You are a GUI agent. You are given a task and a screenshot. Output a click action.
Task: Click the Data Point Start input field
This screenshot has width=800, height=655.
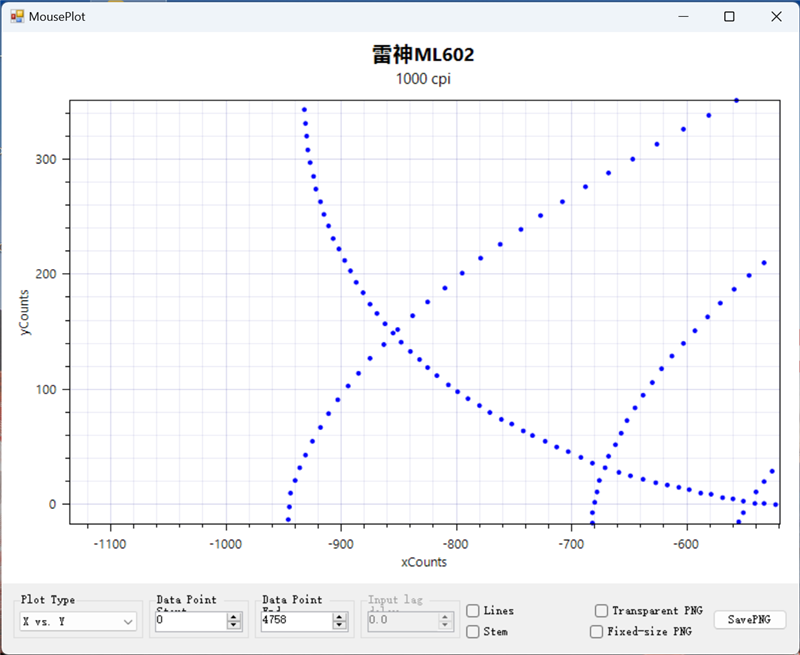pos(191,621)
